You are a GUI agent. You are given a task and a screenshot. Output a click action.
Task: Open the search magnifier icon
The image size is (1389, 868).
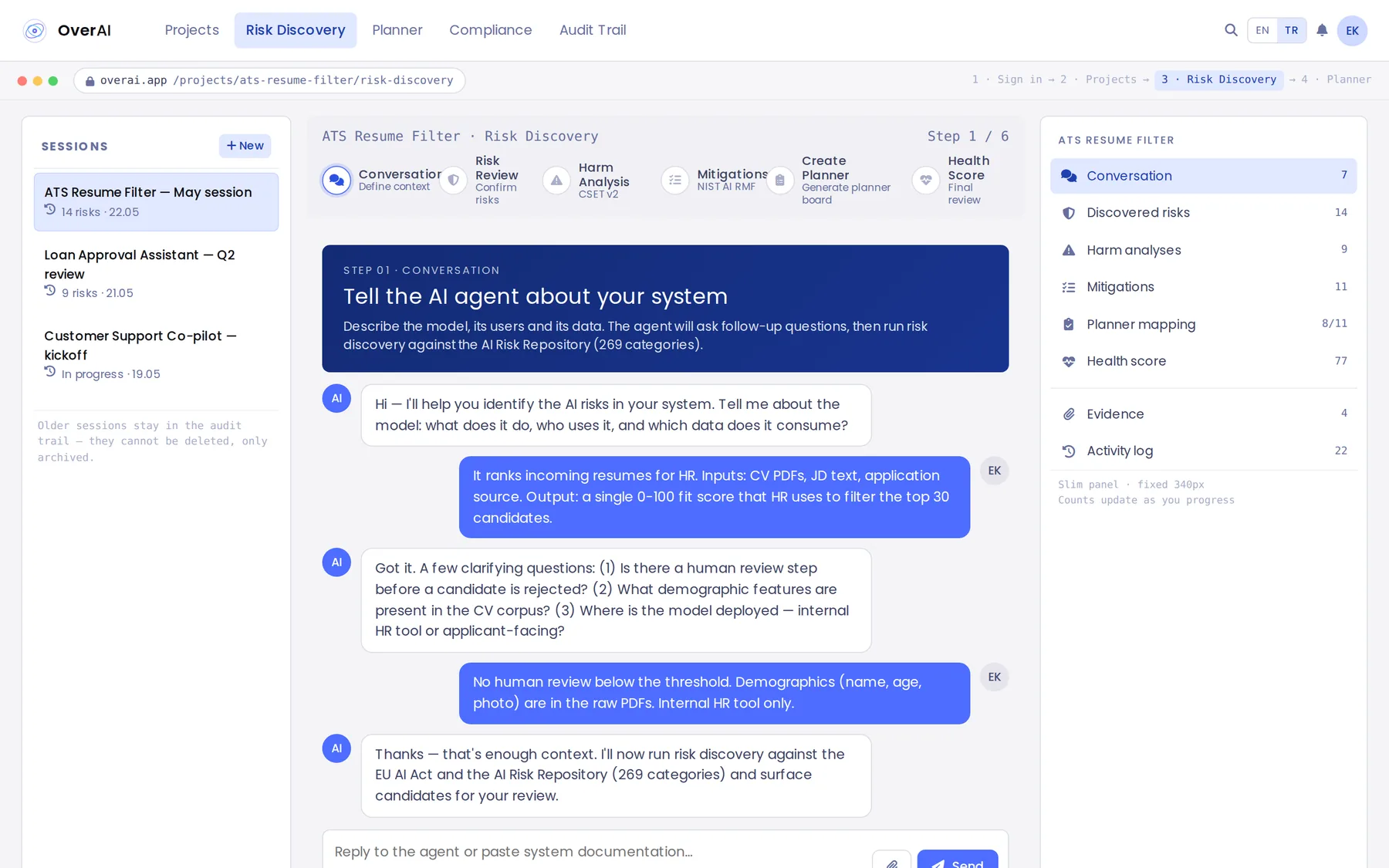click(1231, 30)
